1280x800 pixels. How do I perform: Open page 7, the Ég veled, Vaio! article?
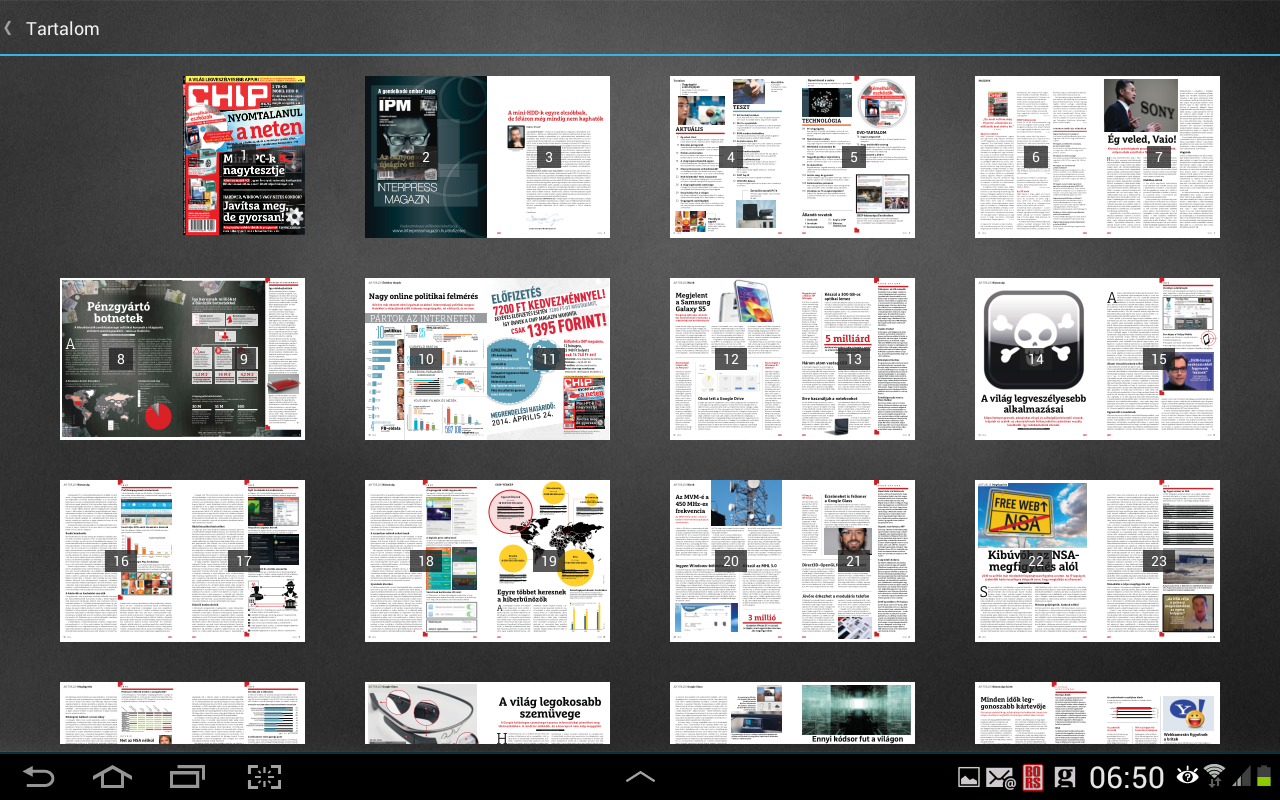1159,157
